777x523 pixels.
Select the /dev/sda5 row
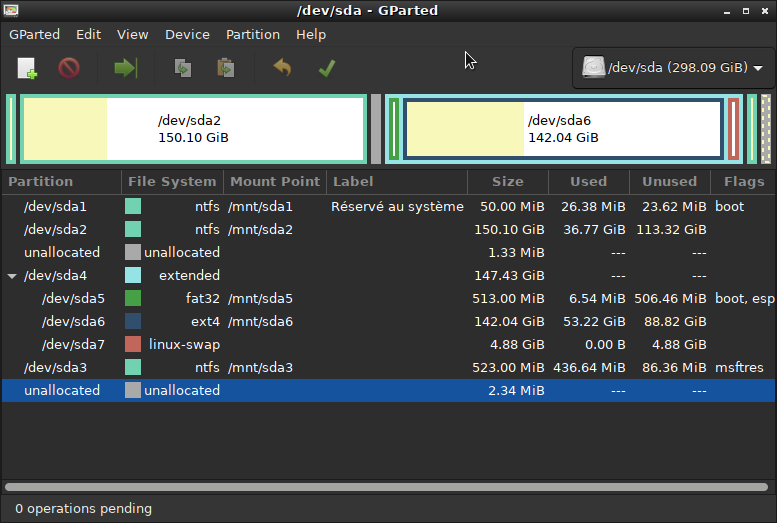[x=388, y=298]
